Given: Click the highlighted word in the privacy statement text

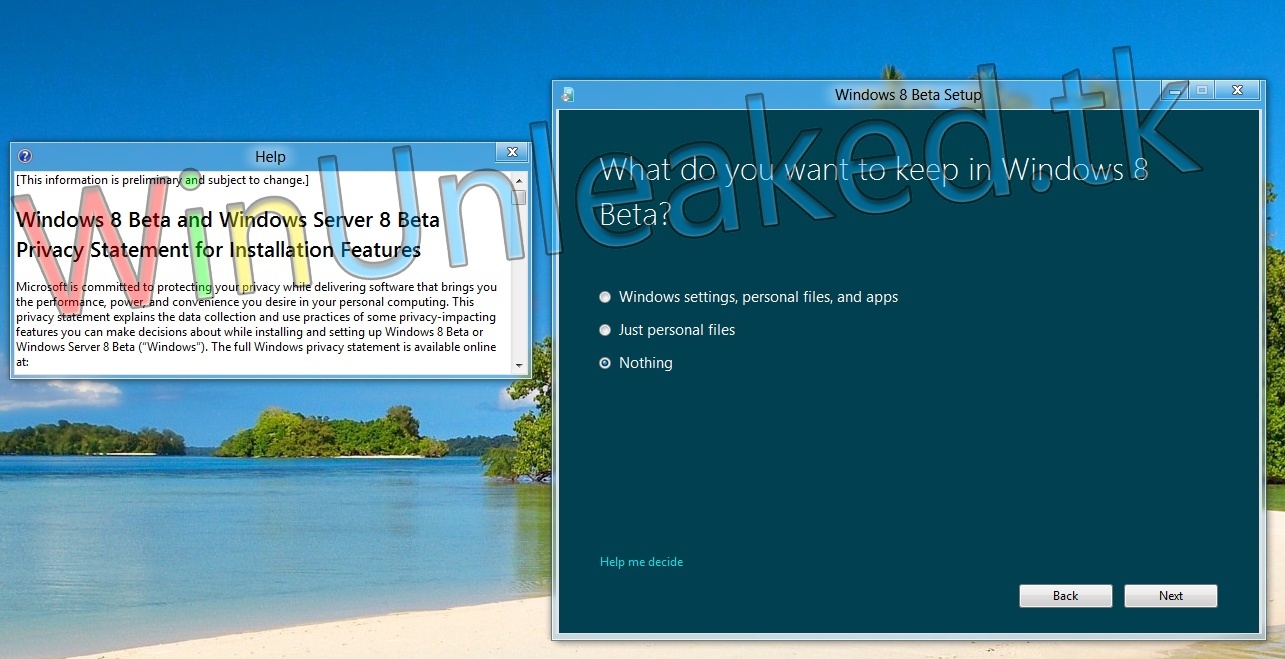Looking at the screenshot, I should click(190, 180).
